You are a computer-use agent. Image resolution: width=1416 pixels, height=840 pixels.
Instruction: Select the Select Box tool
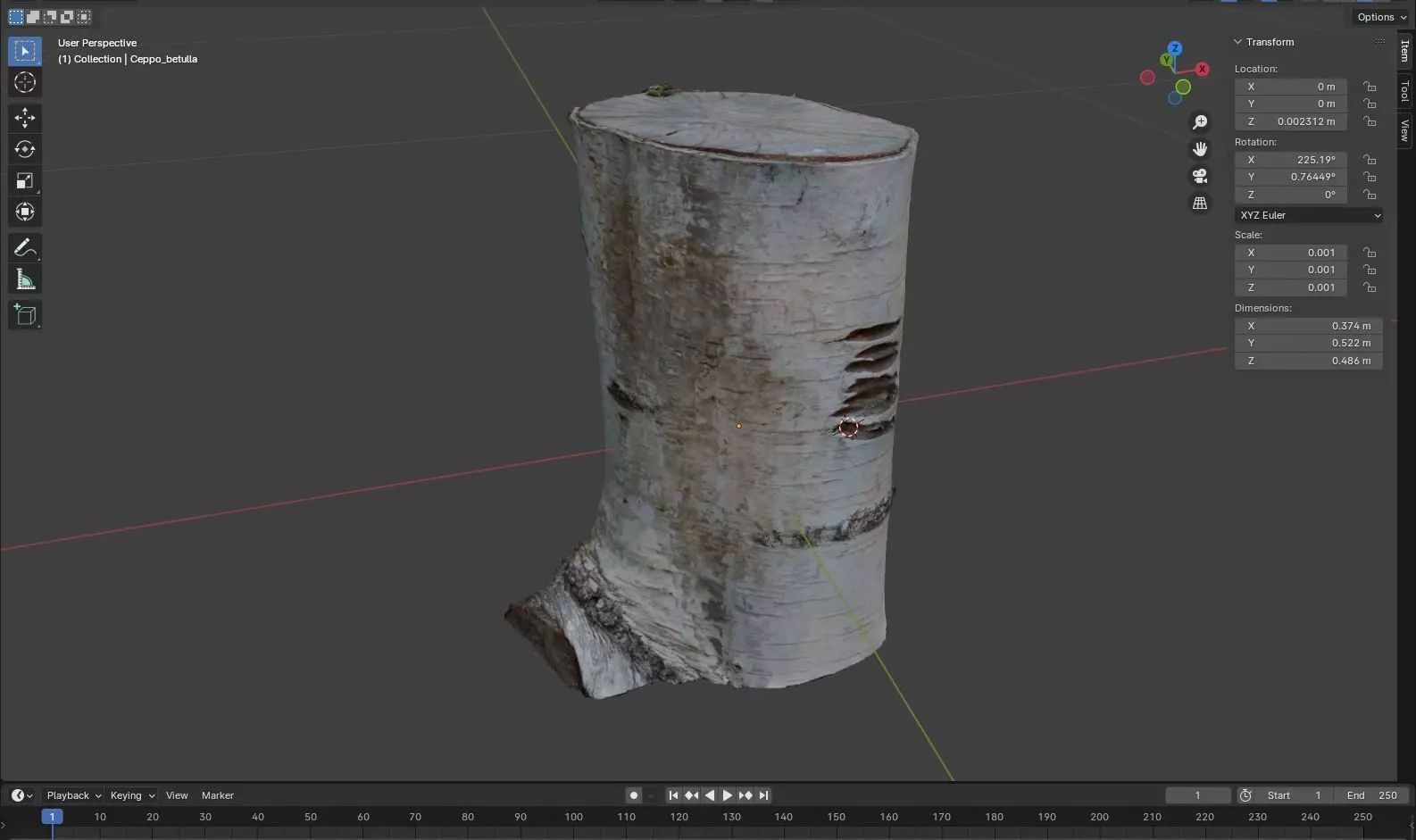point(25,51)
